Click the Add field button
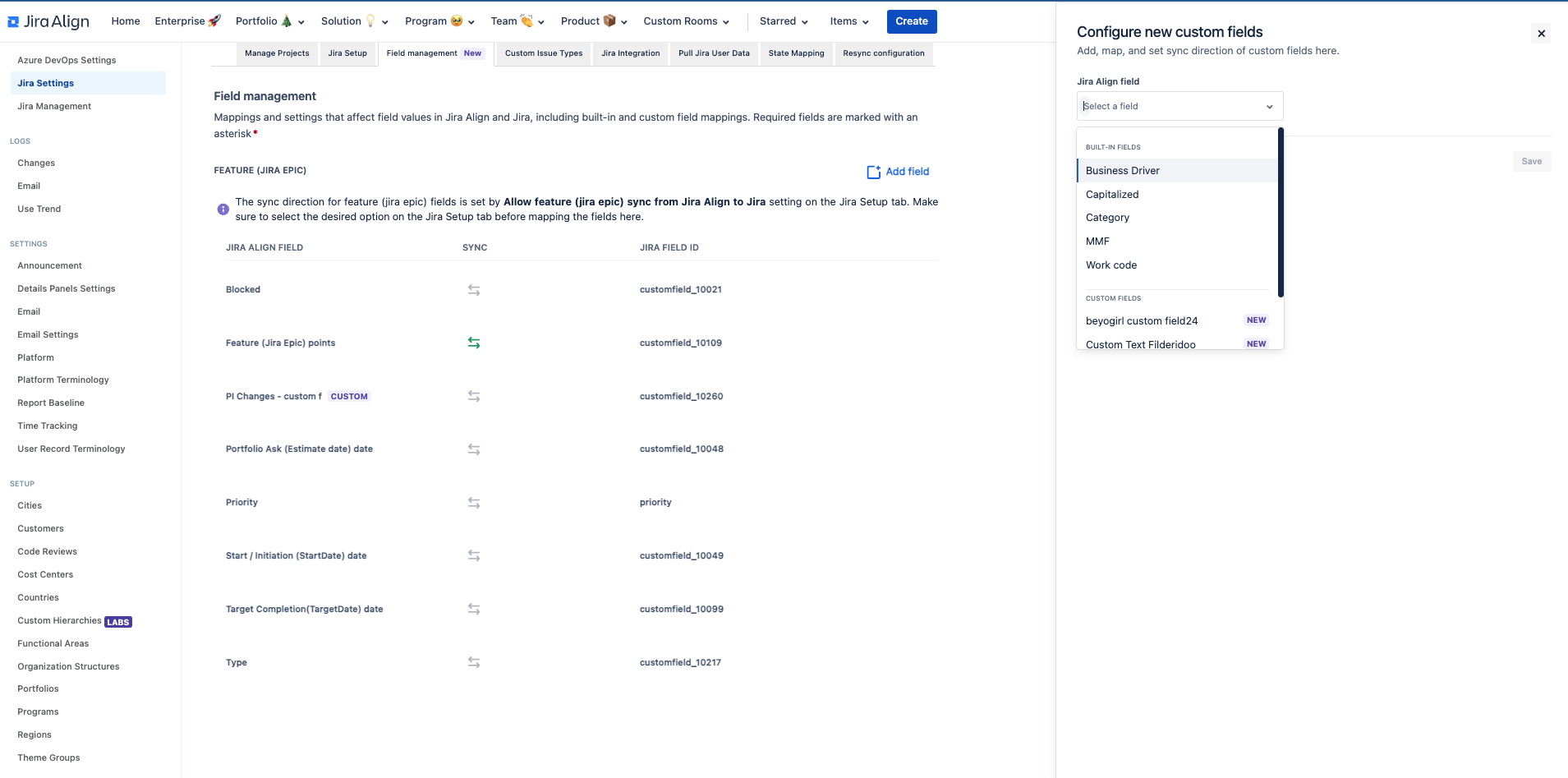Screen dimensions: 1568x778 coord(899,172)
